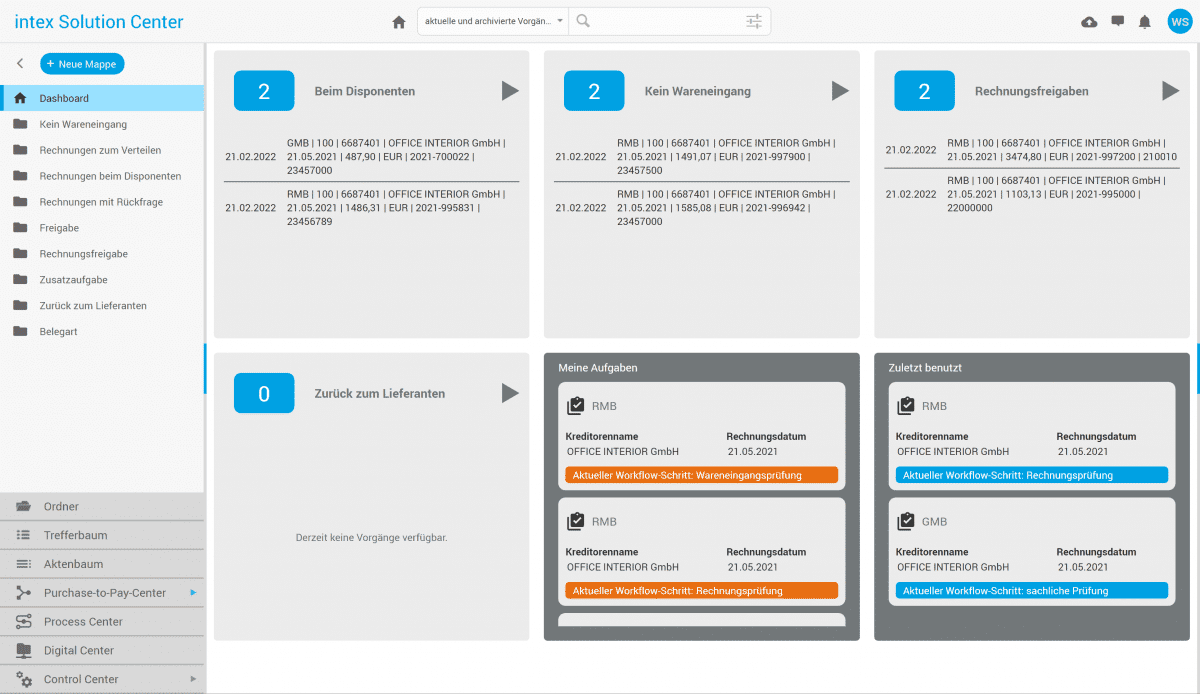The width and height of the screenshot is (1200, 694).
Task: Open the cloud upload icon
Action: [x=1089, y=22]
